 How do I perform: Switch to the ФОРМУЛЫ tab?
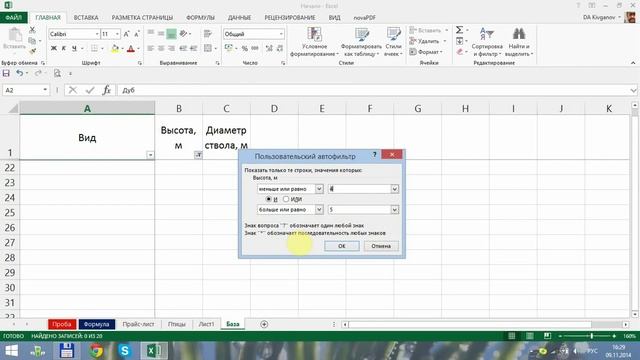[x=200, y=18]
